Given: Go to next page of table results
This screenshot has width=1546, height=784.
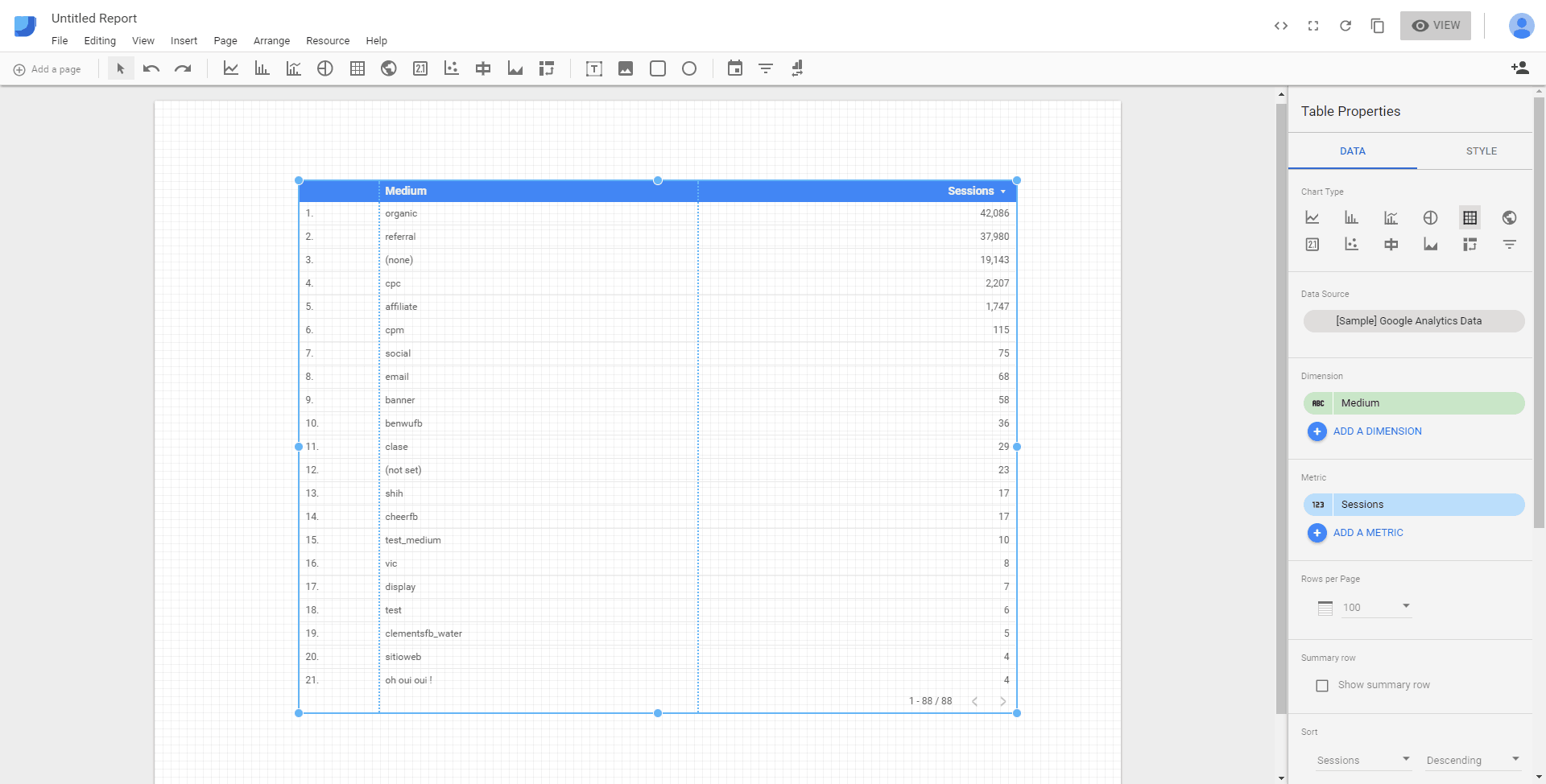Looking at the screenshot, I should click(1003, 700).
